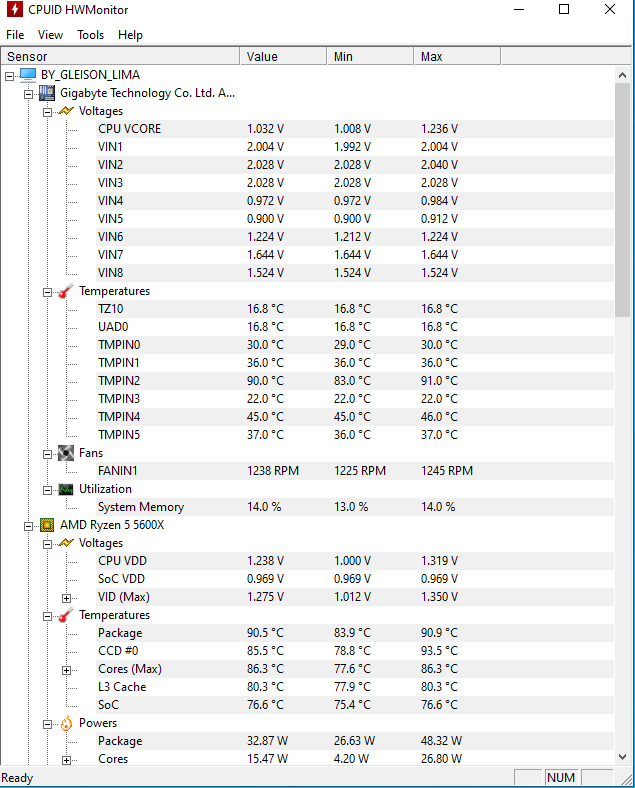
Task: Click the flame icon beside Powers
Action: pyautogui.click(x=66, y=723)
